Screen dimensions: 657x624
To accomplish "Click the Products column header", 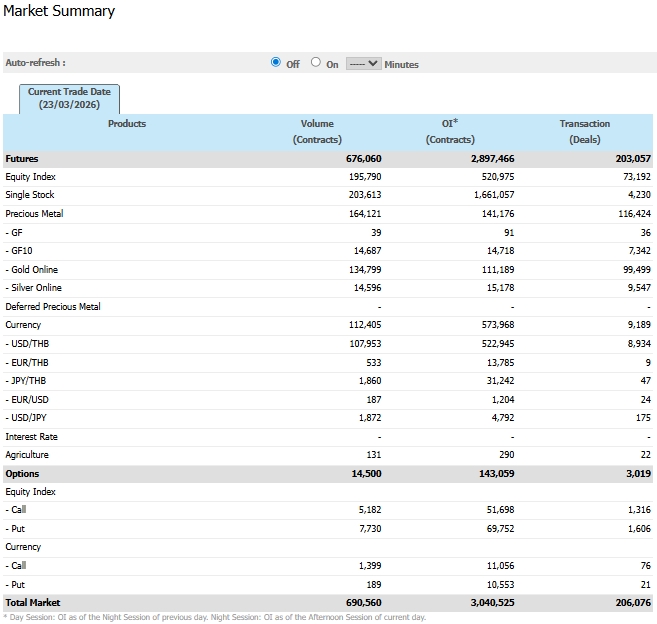I will [x=127, y=124].
